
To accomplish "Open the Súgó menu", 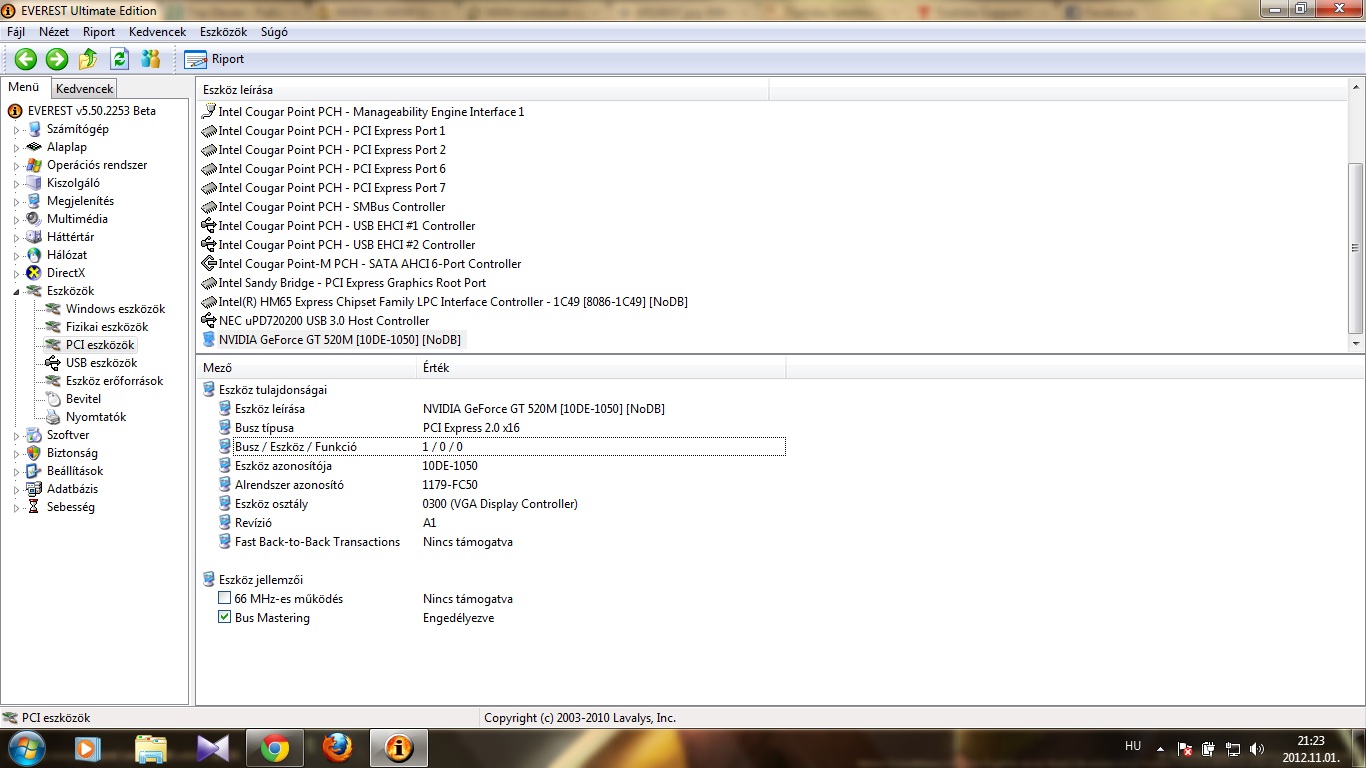I will (x=274, y=32).
